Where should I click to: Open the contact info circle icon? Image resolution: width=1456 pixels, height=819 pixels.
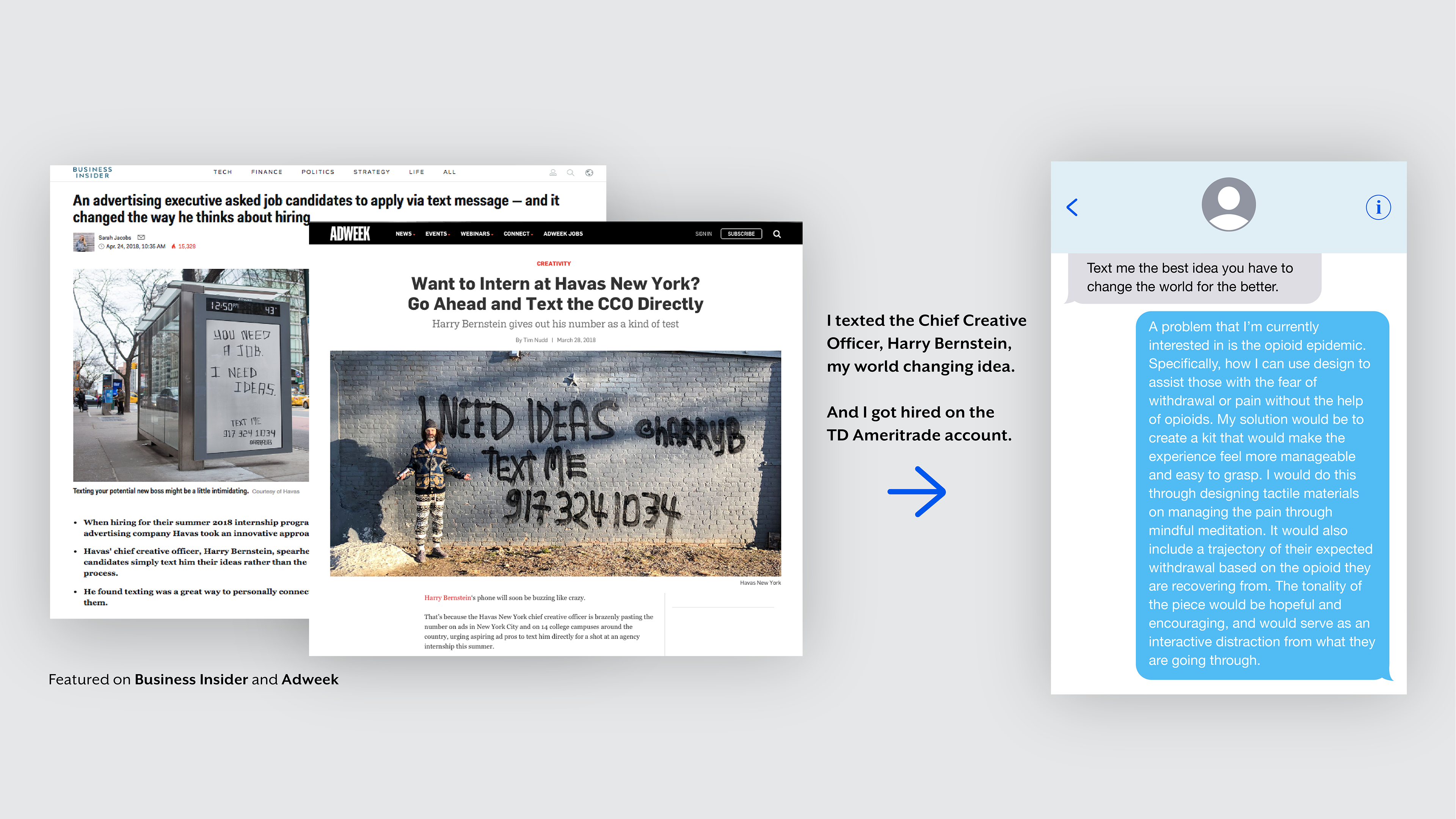[x=1378, y=207]
